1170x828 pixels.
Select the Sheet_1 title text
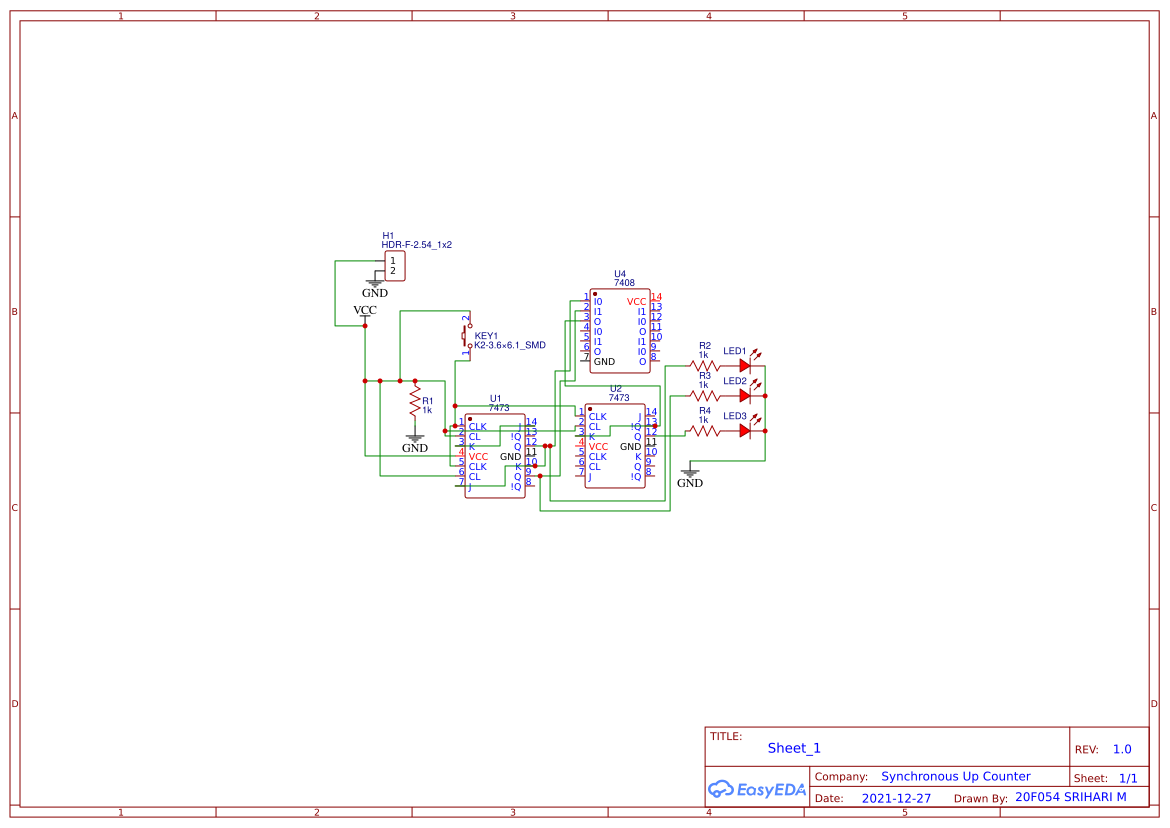(794, 748)
